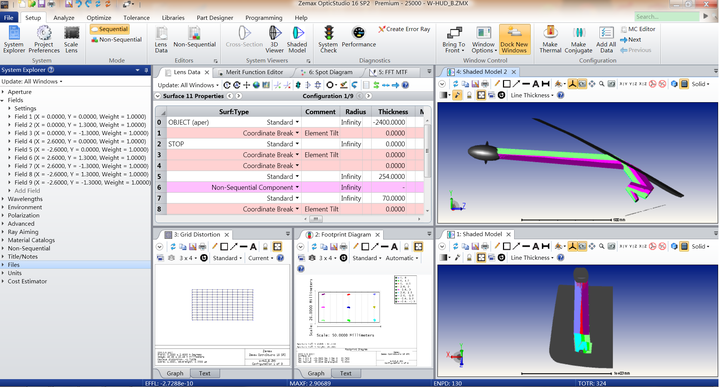The width and height of the screenshot is (720, 387).
Task: Switch to the Optimize ribbon tab
Action: [99, 17]
